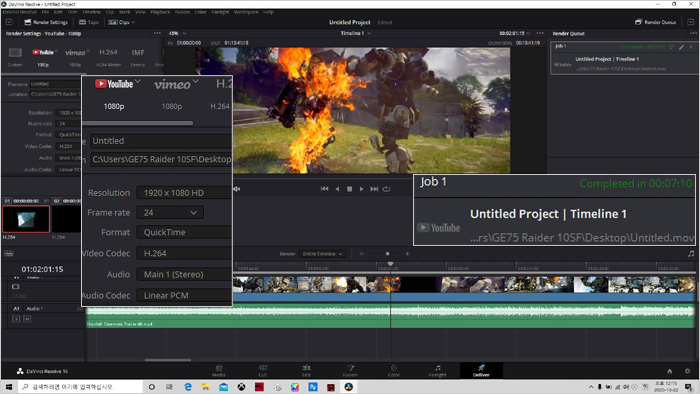Click the music note icon above timeline

click(x=691, y=254)
